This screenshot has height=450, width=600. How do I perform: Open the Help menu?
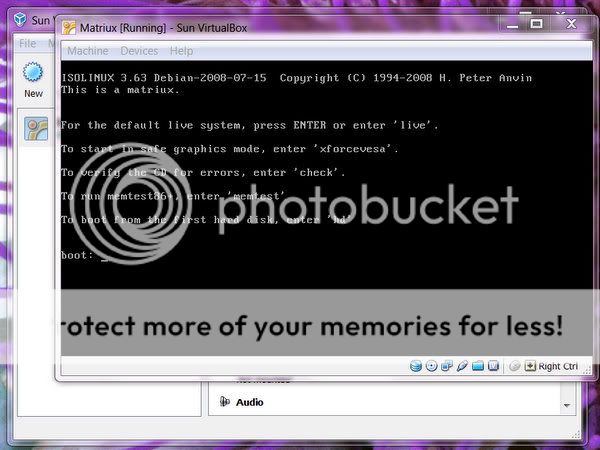(x=181, y=51)
